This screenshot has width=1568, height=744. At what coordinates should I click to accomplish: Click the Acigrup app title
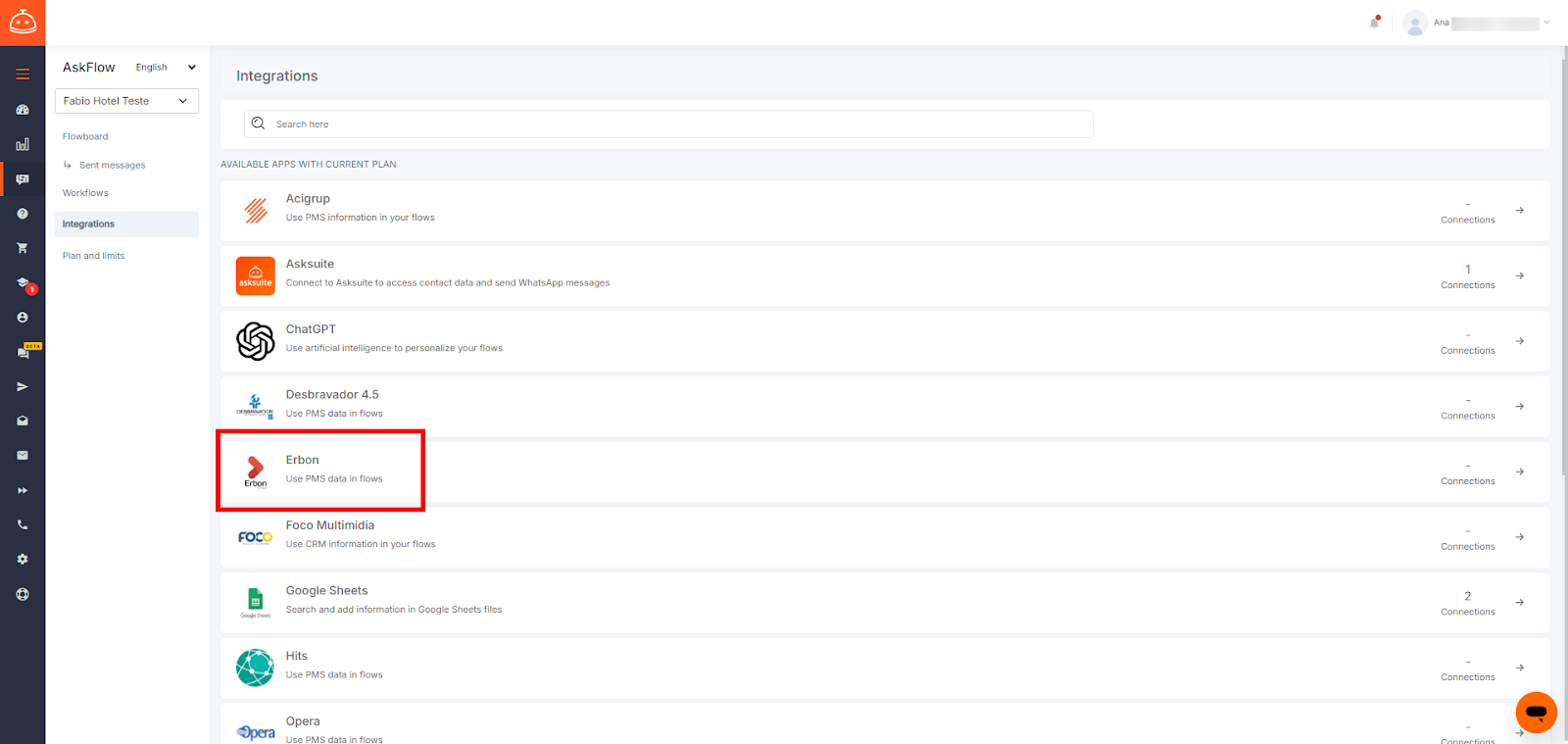(308, 199)
